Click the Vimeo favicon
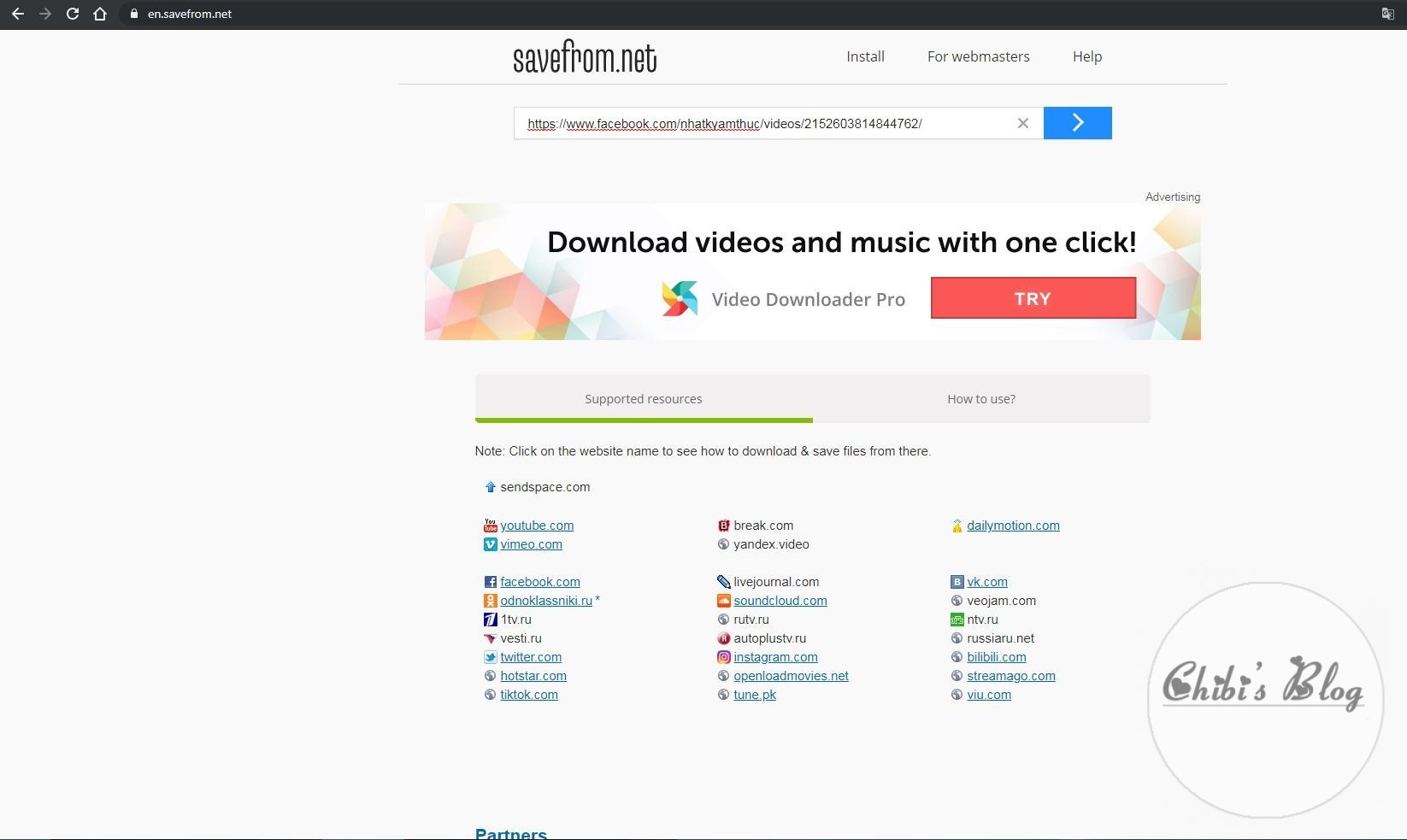The height and width of the screenshot is (840, 1407). click(490, 544)
